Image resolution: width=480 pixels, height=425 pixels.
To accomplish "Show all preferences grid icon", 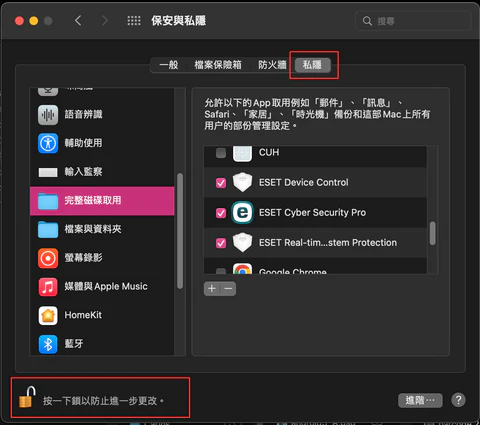I will pyautogui.click(x=134, y=21).
